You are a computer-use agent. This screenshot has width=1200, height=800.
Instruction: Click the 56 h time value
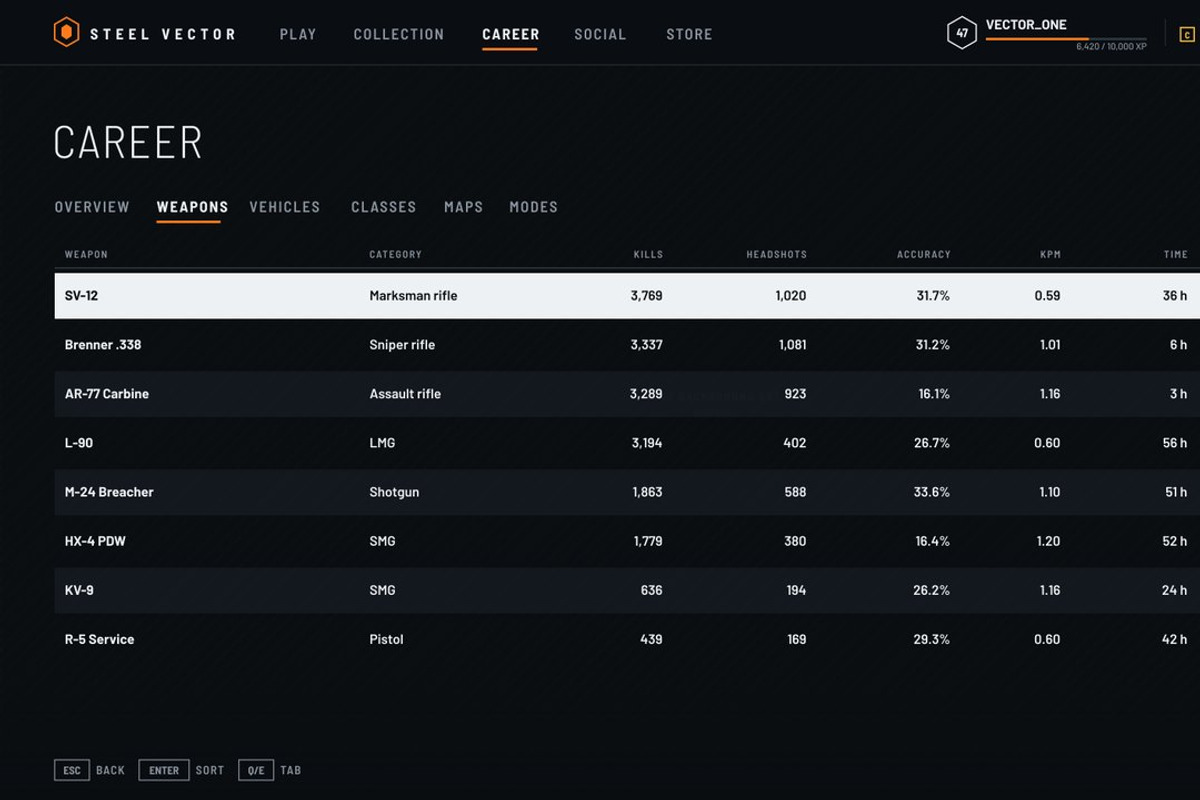pyautogui.click(x=1175, y=443)
